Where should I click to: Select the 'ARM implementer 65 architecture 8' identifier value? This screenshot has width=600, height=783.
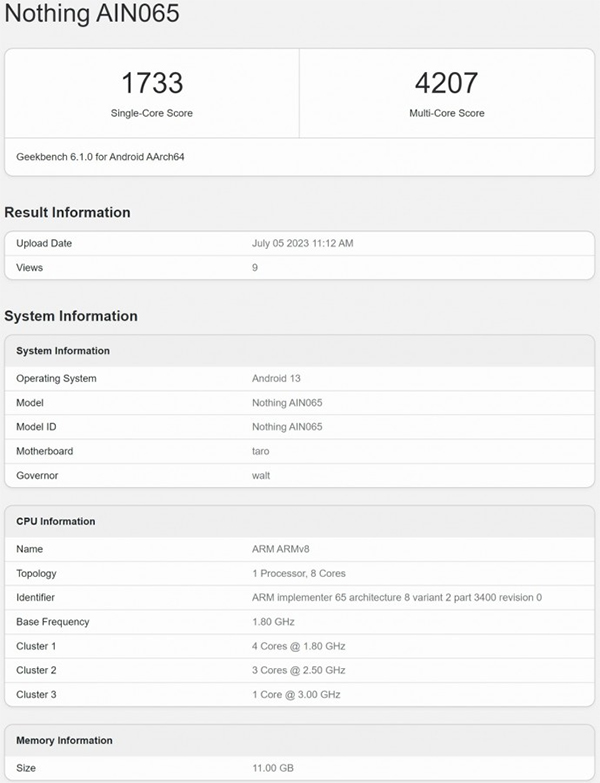pyautogui.click(x=397, y=597)
